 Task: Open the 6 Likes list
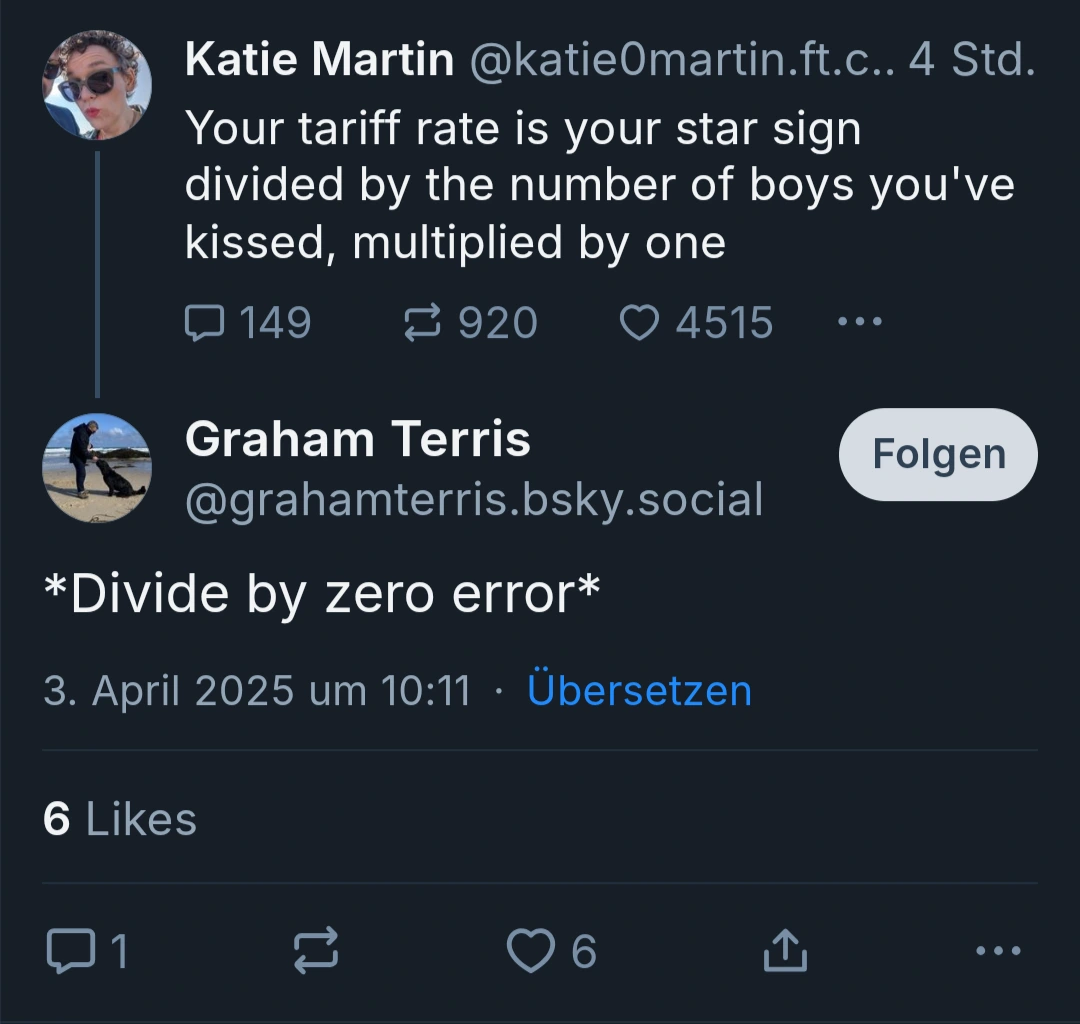tap(120, 818)
